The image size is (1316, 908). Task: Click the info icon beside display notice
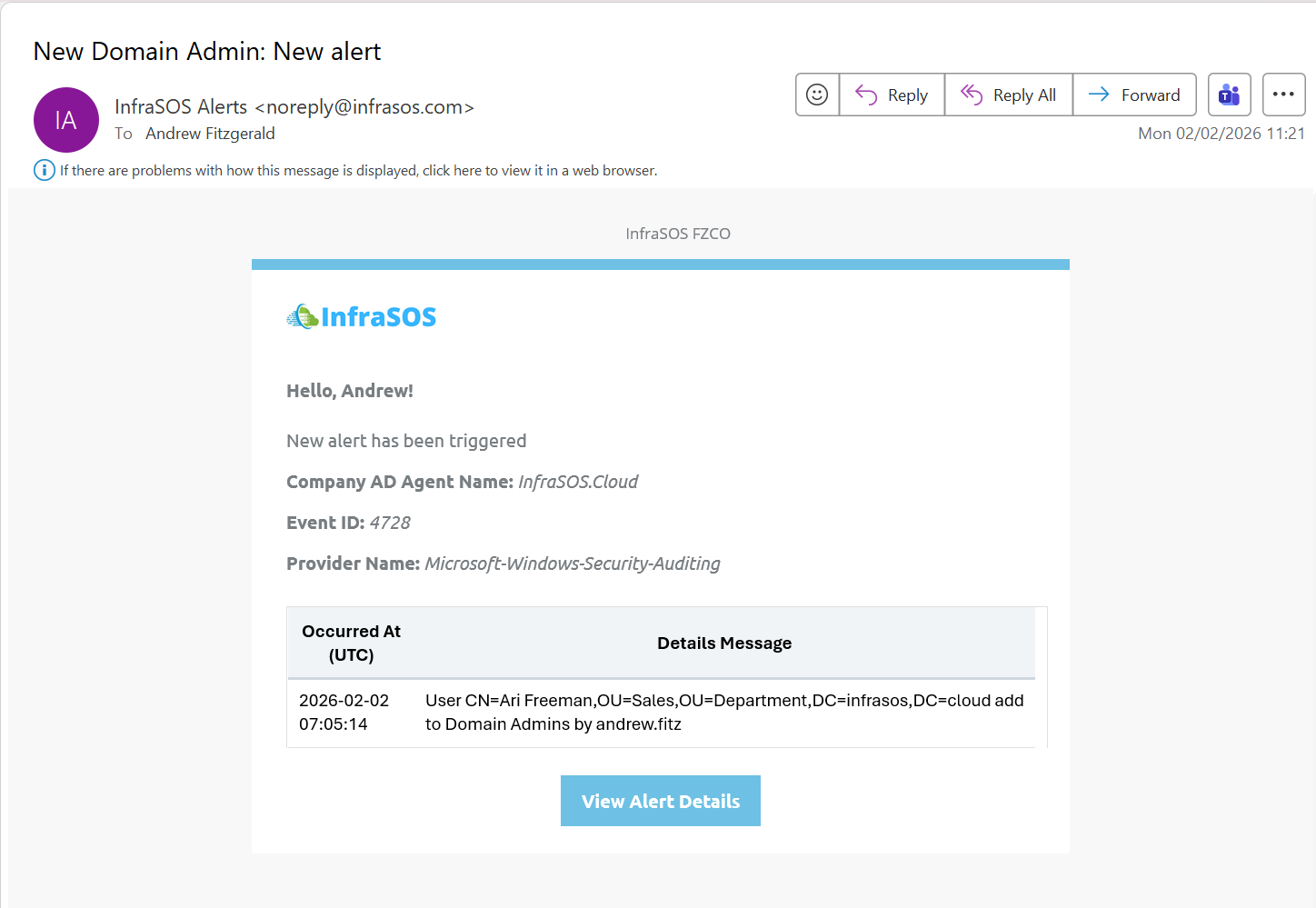[44, 170]
